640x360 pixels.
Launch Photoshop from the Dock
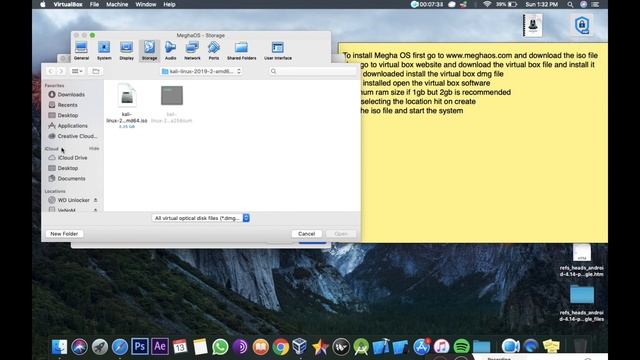[140, 347]
